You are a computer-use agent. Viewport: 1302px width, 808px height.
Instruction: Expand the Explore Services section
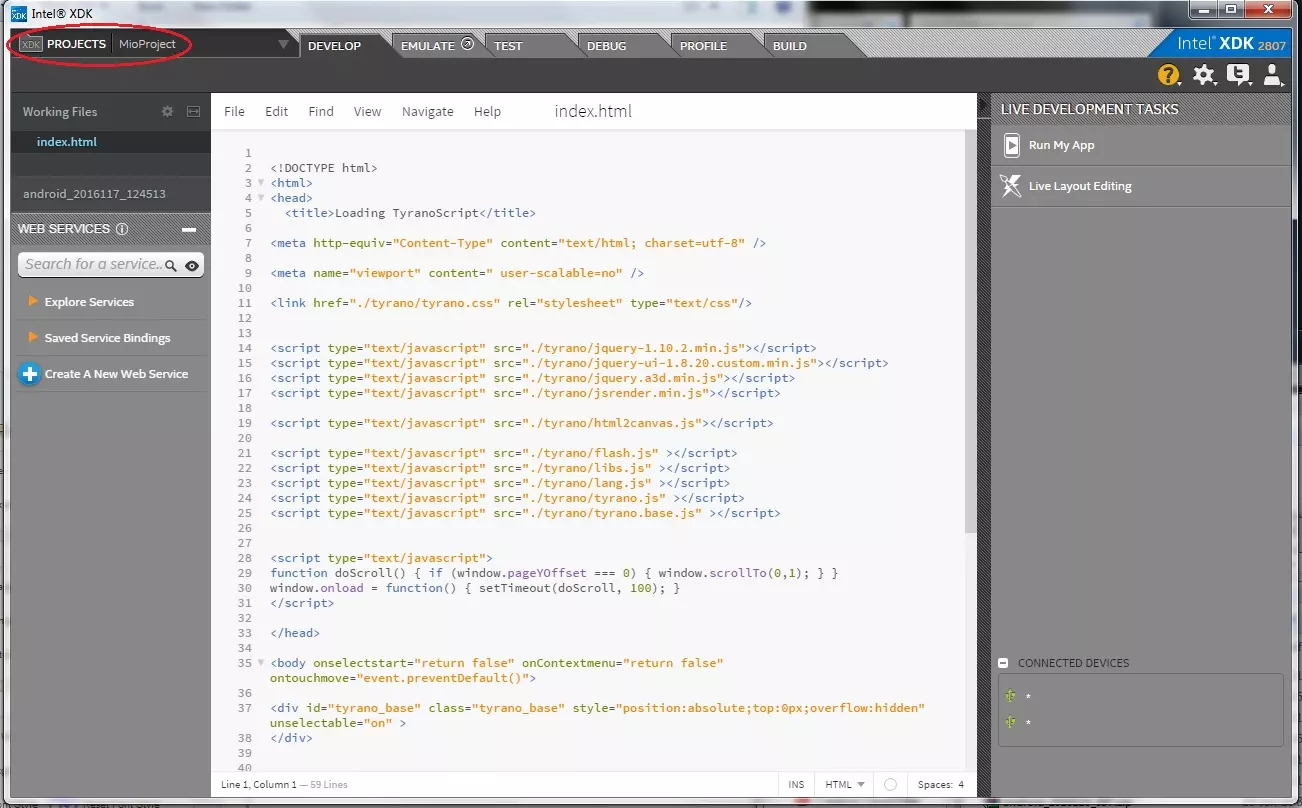[89, 302]
